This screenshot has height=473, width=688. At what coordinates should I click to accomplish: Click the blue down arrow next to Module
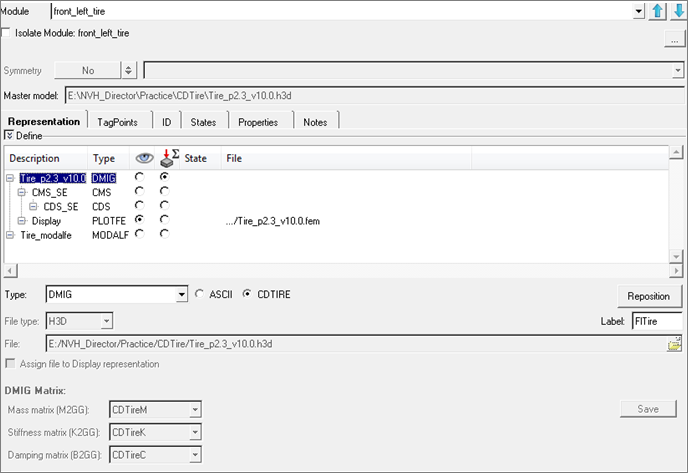point(678,11)
